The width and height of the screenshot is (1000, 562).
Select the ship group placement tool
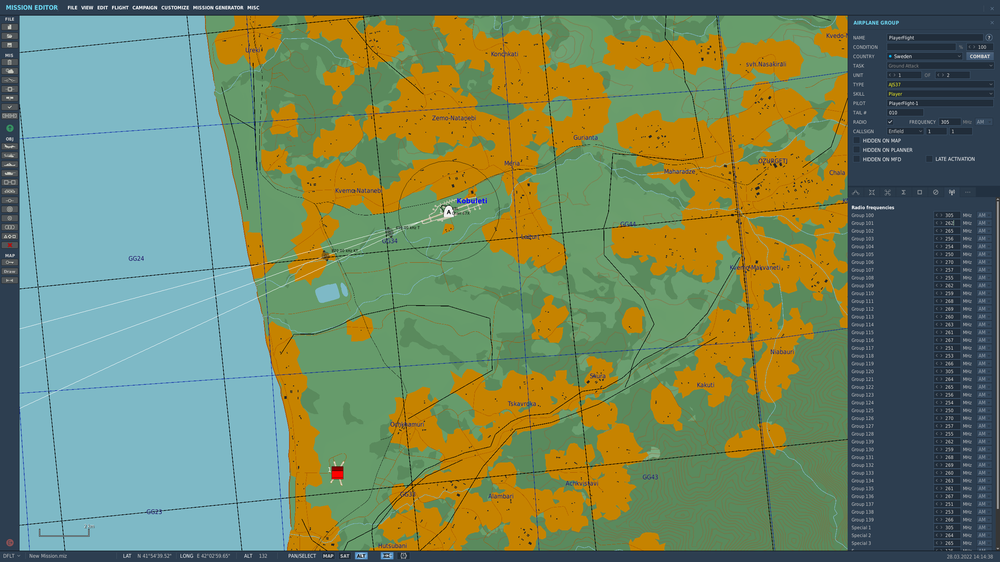pos(10,165)
